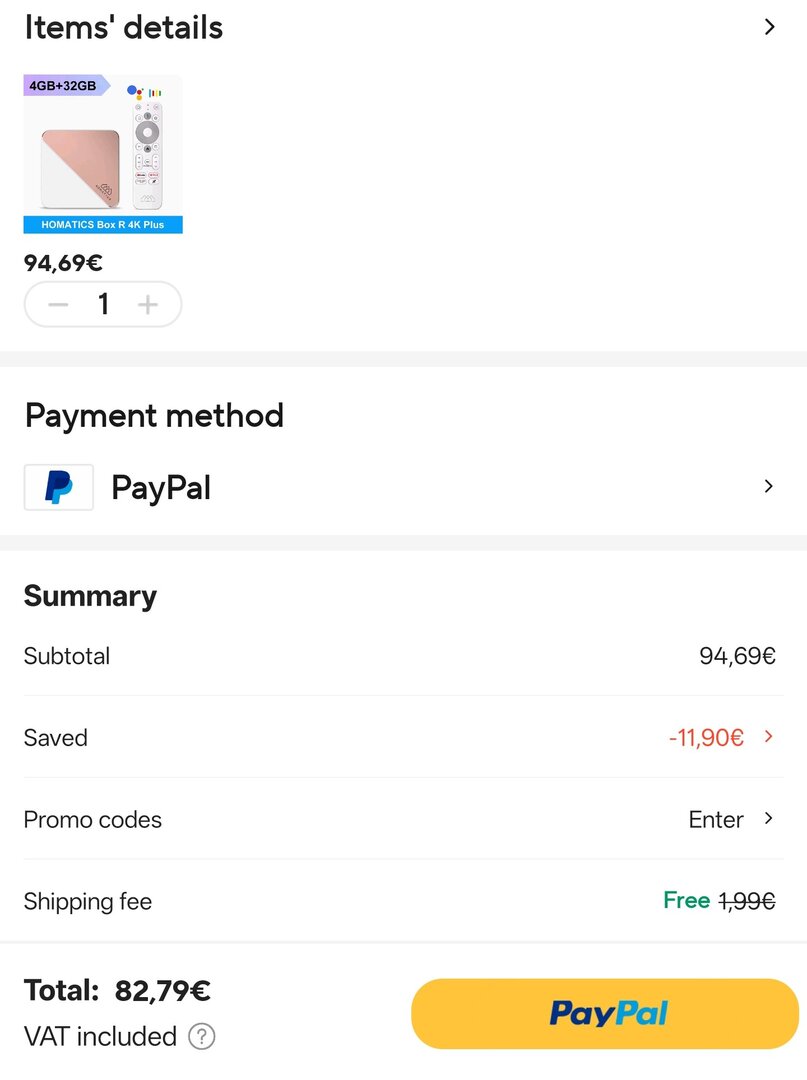Click the Free shipping fee text
Screen dimensions: 807x1080
pos(686,900)
